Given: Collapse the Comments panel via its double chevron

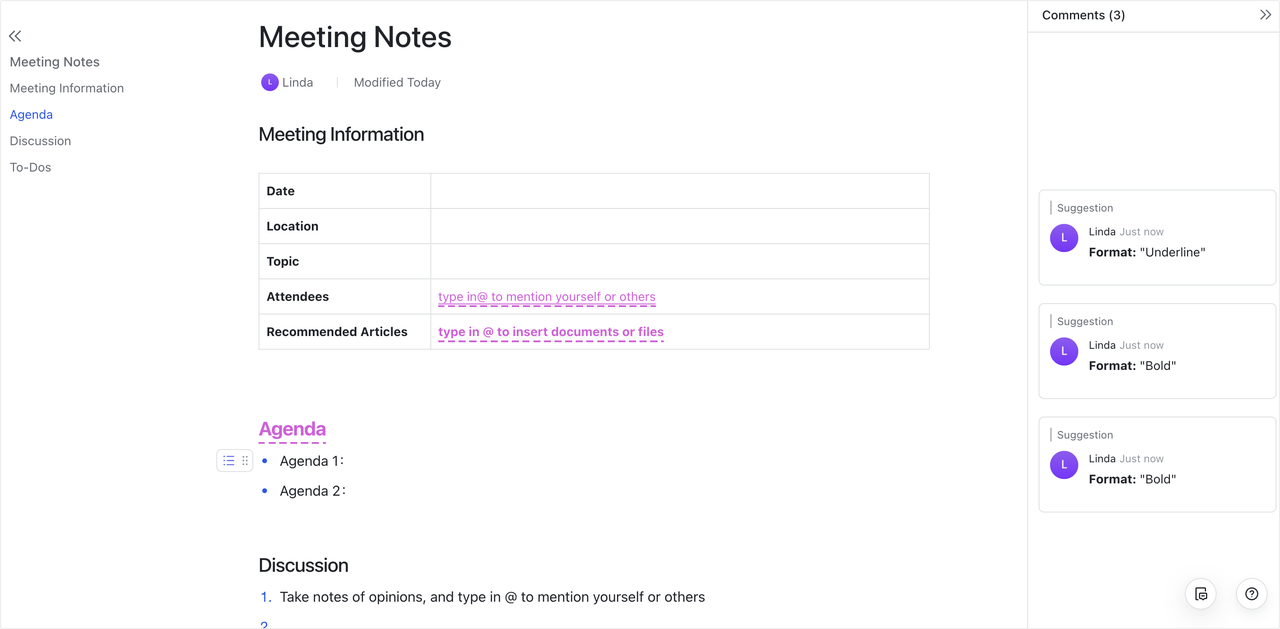Looking at the screenshot, I should point(1266,14).
